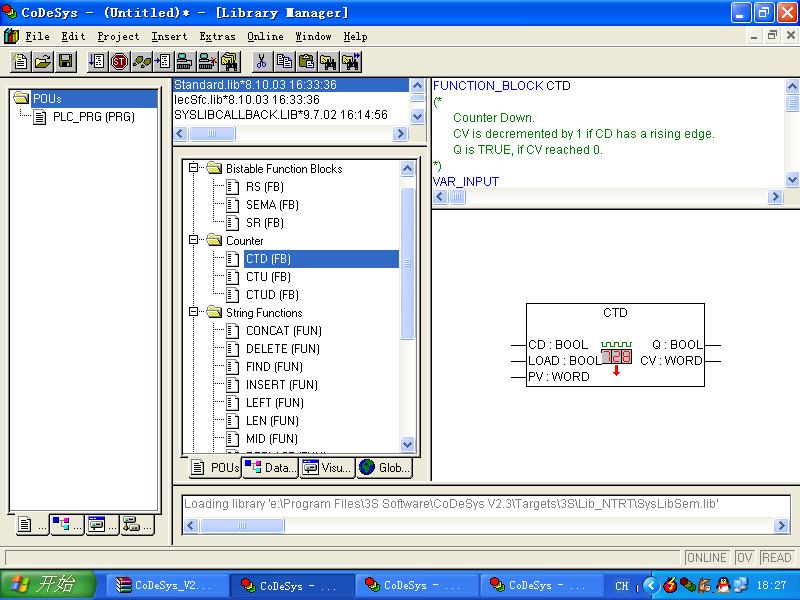Image resolution: width=800 pixels, height=600 pixels.
Task: Click the Cut scissors icon
Action: coord(261,62)
